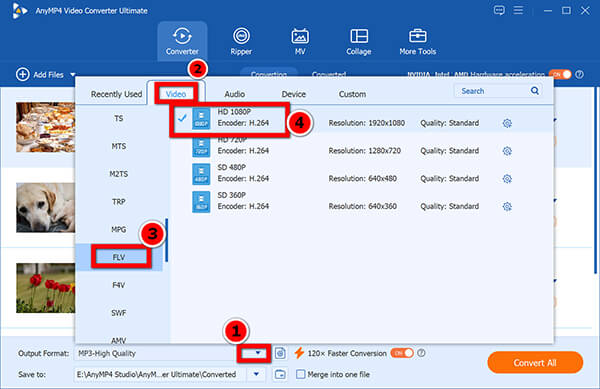Click the format list scrollbar
The image size is (600, 389).
coord(166,240)
